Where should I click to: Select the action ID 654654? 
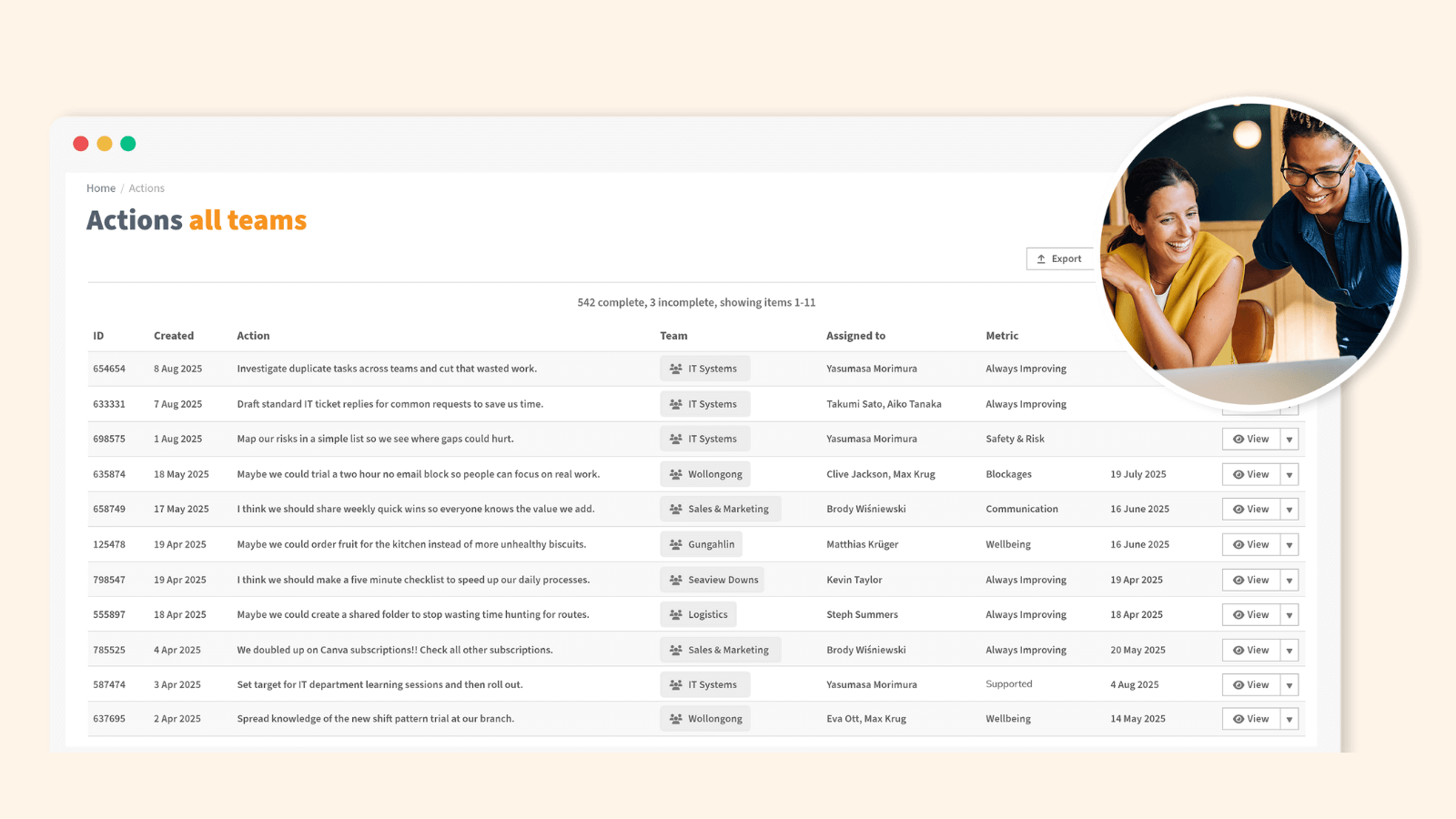point(109,369)
